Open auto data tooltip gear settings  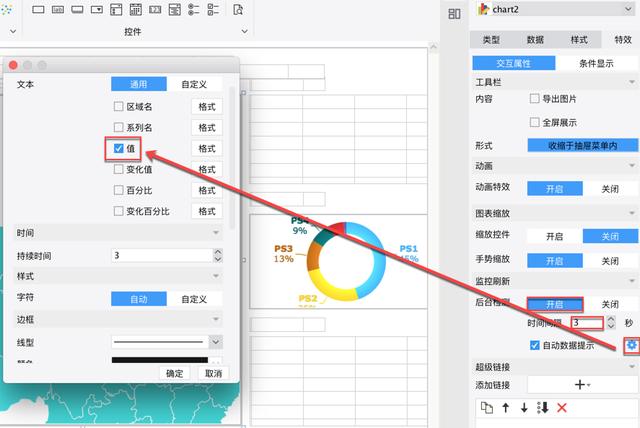pos(631,345)
